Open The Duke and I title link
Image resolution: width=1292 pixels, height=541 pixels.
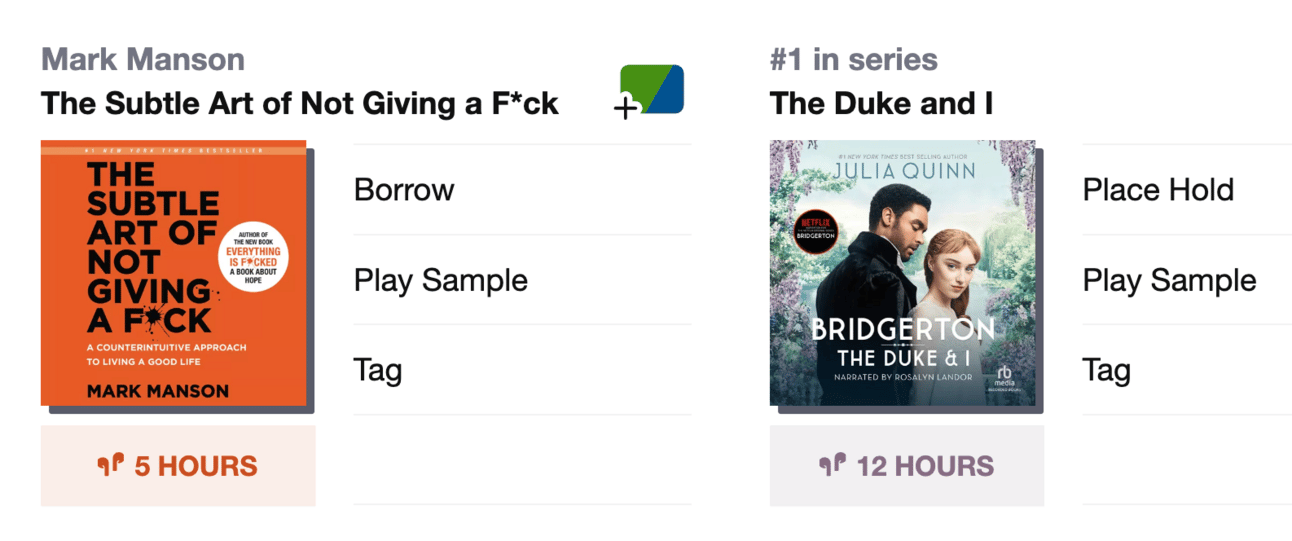point(882,103)
